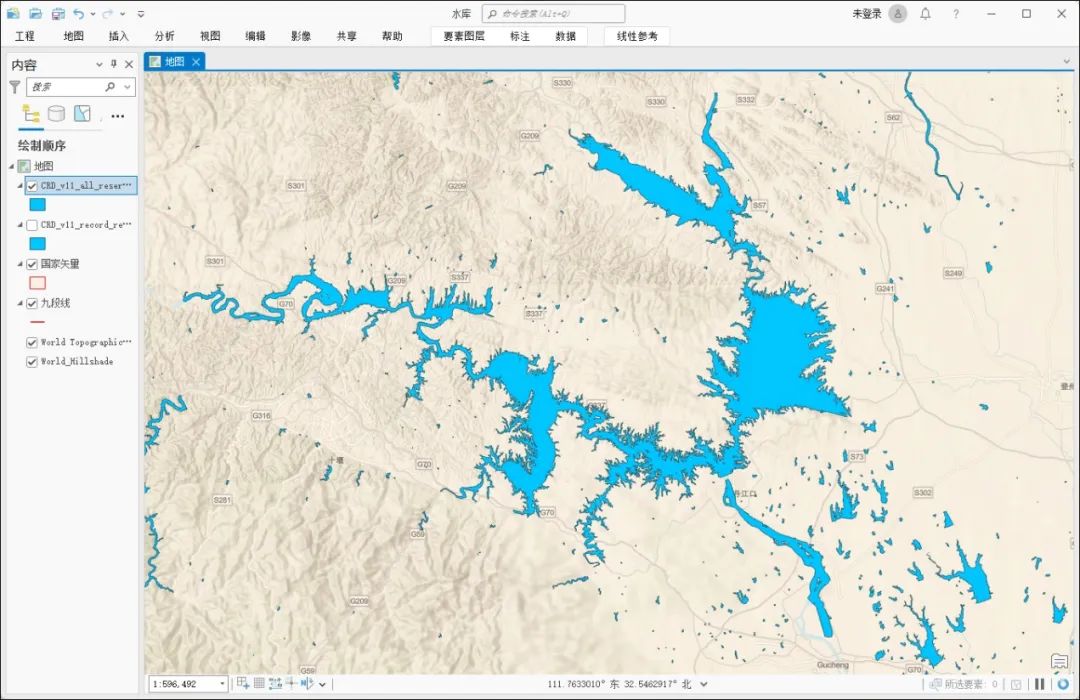
Task: Open the 线性参考 tab
Action: [637, 36]
